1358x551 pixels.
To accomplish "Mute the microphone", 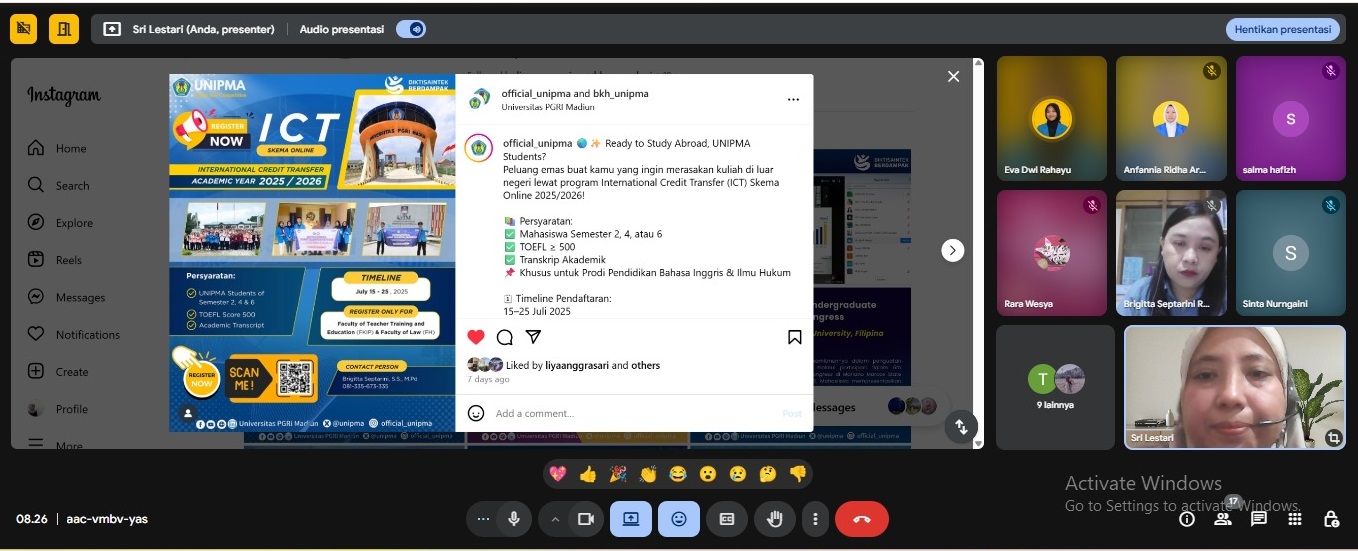I will [x=514, y=519].
